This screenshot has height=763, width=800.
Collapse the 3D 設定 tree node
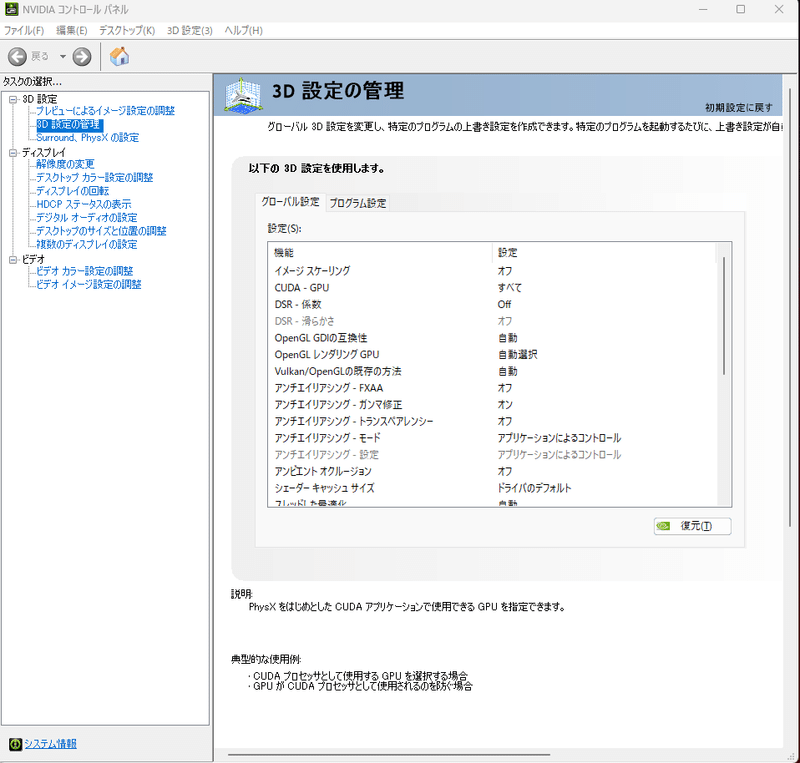(13, 99)
